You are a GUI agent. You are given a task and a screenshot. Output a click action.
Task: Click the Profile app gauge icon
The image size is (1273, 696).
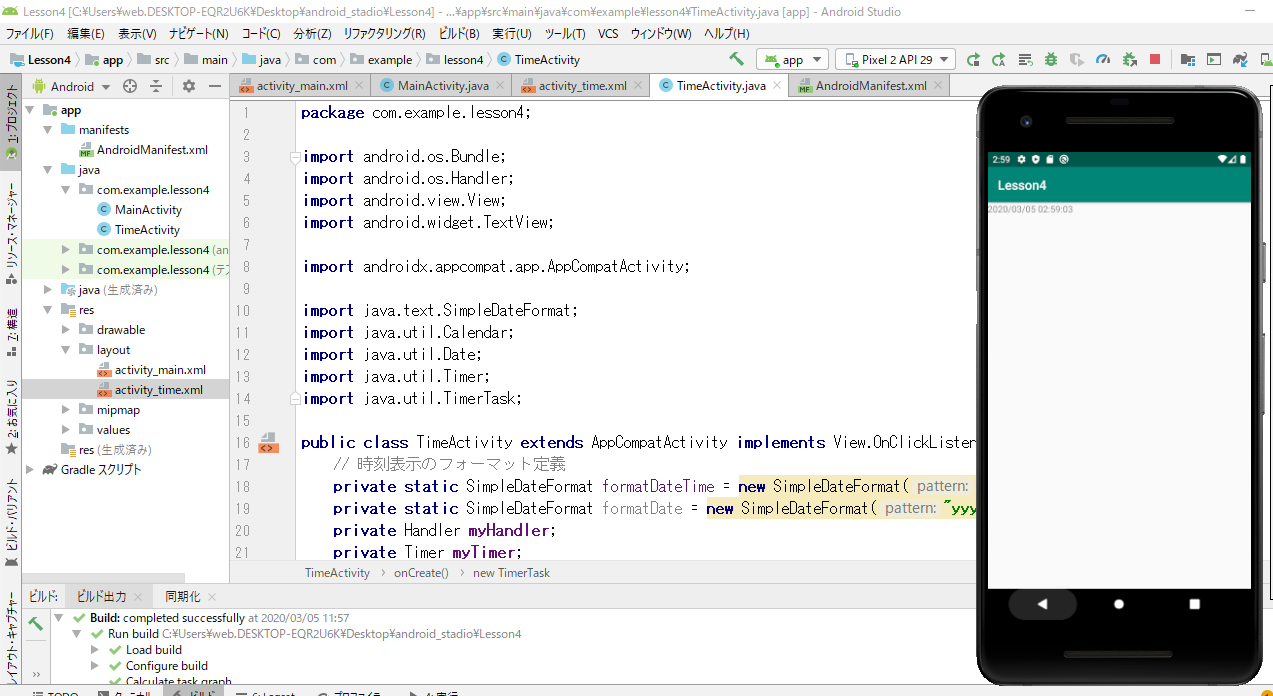point(1103,59)
